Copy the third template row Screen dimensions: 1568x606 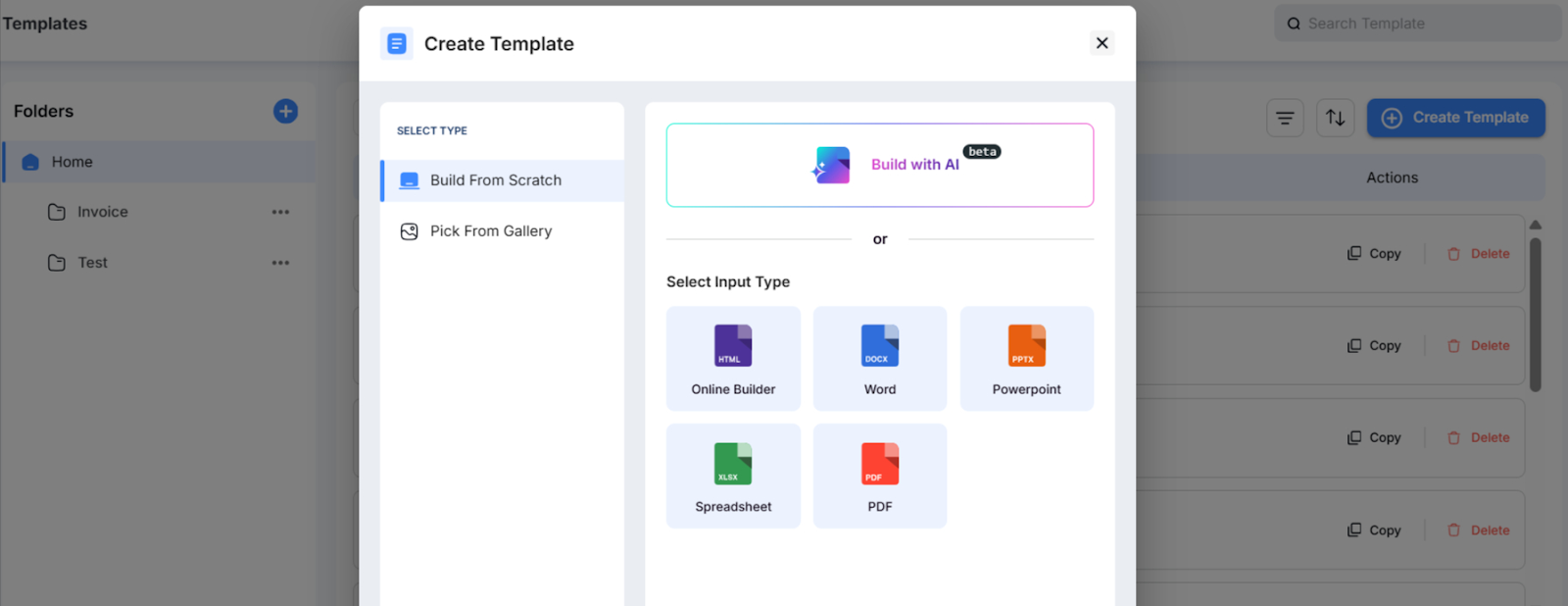[x=1374, y=438]
